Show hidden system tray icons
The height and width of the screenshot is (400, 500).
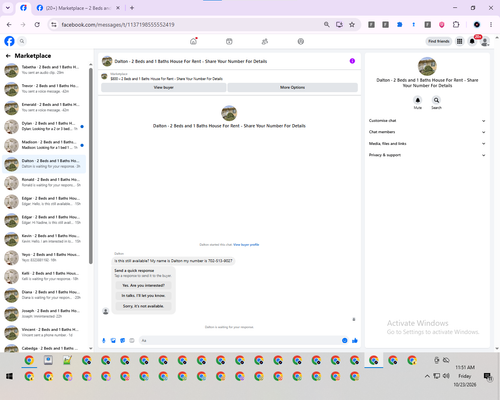pos(427,376)
